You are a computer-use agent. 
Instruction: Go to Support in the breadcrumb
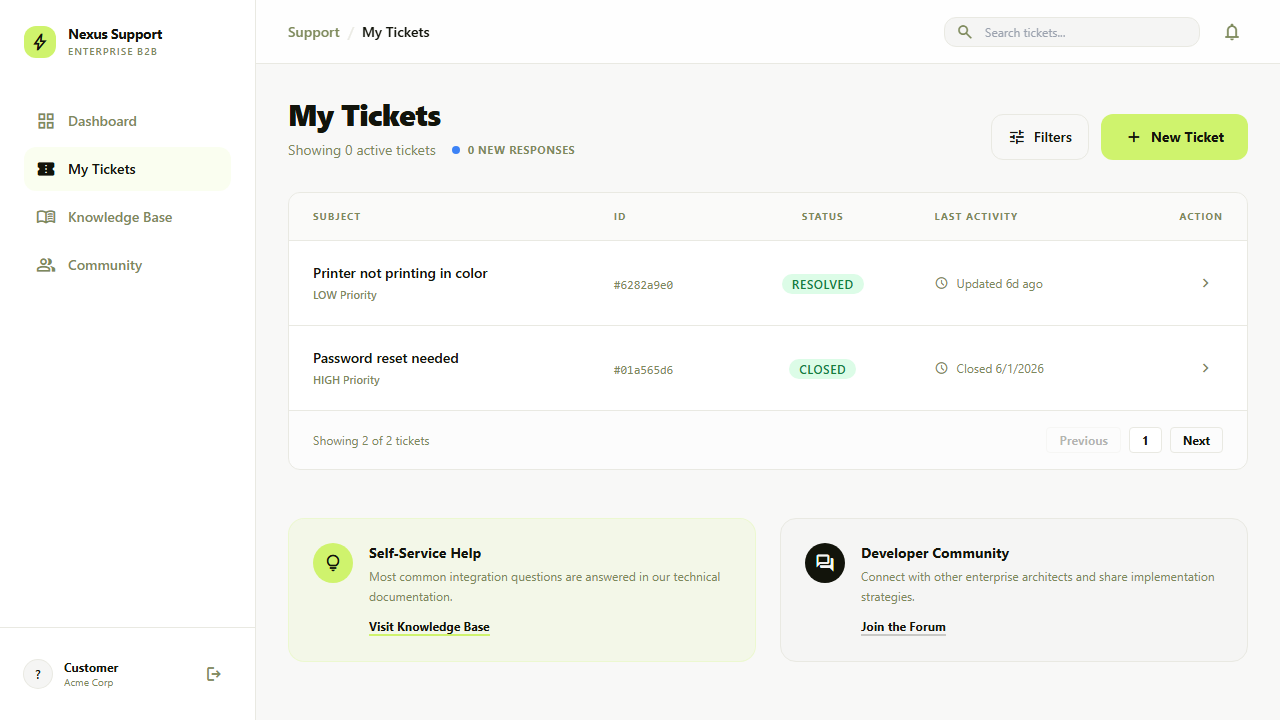313,32
